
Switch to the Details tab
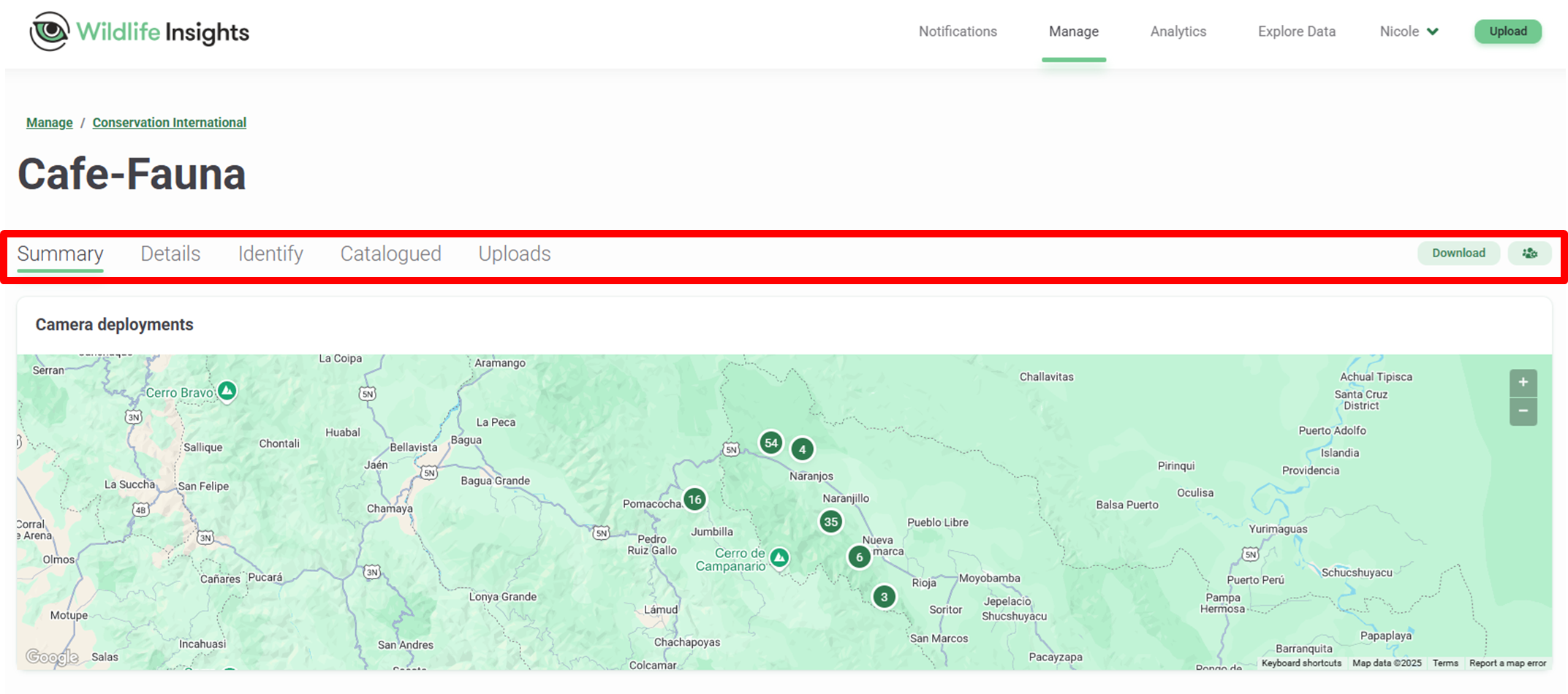[170, 253]
